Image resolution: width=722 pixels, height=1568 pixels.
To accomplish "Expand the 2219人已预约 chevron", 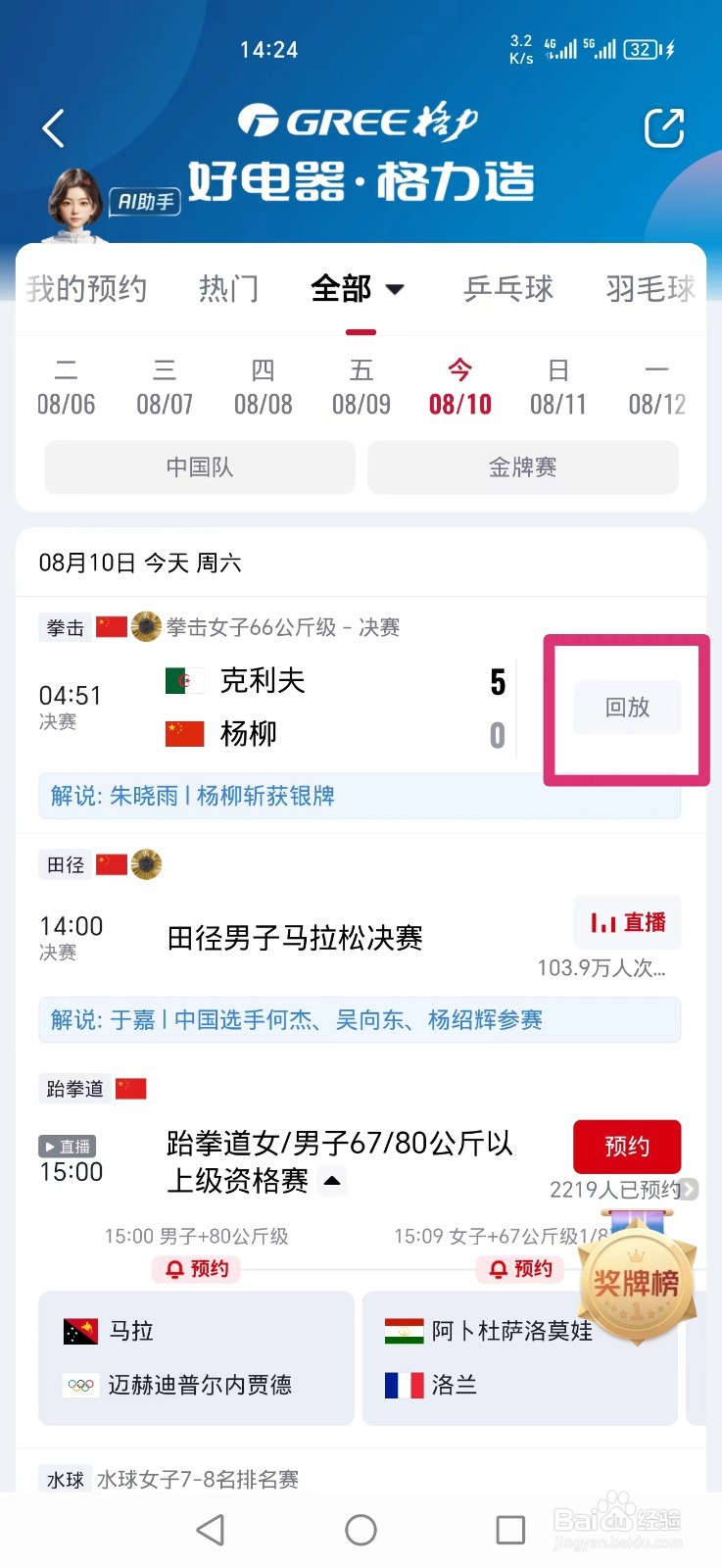I will (x=691, y=1189).
